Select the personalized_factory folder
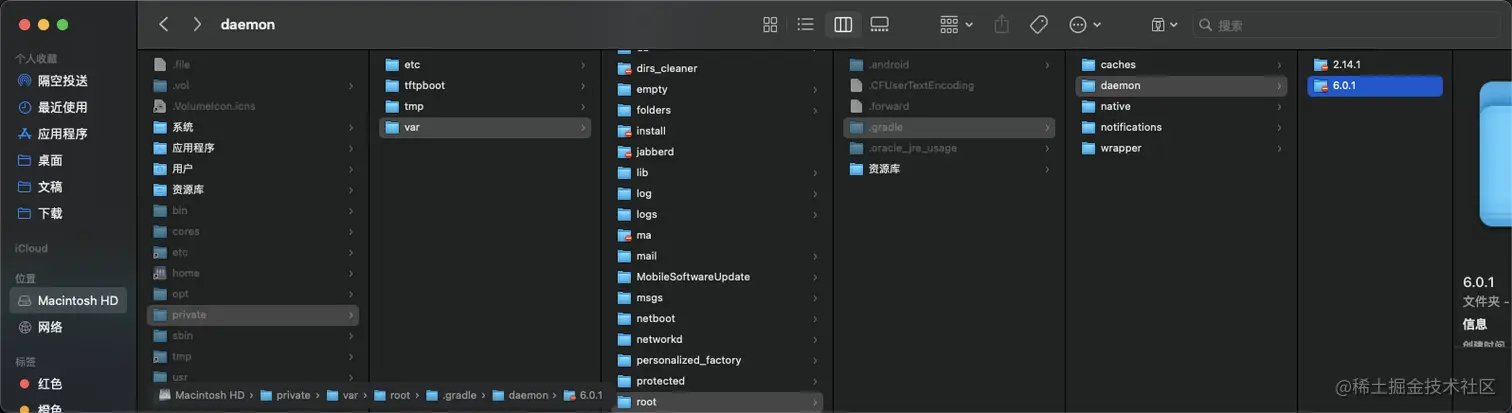This screenshot has height=413, width=1512. point(717,360)
